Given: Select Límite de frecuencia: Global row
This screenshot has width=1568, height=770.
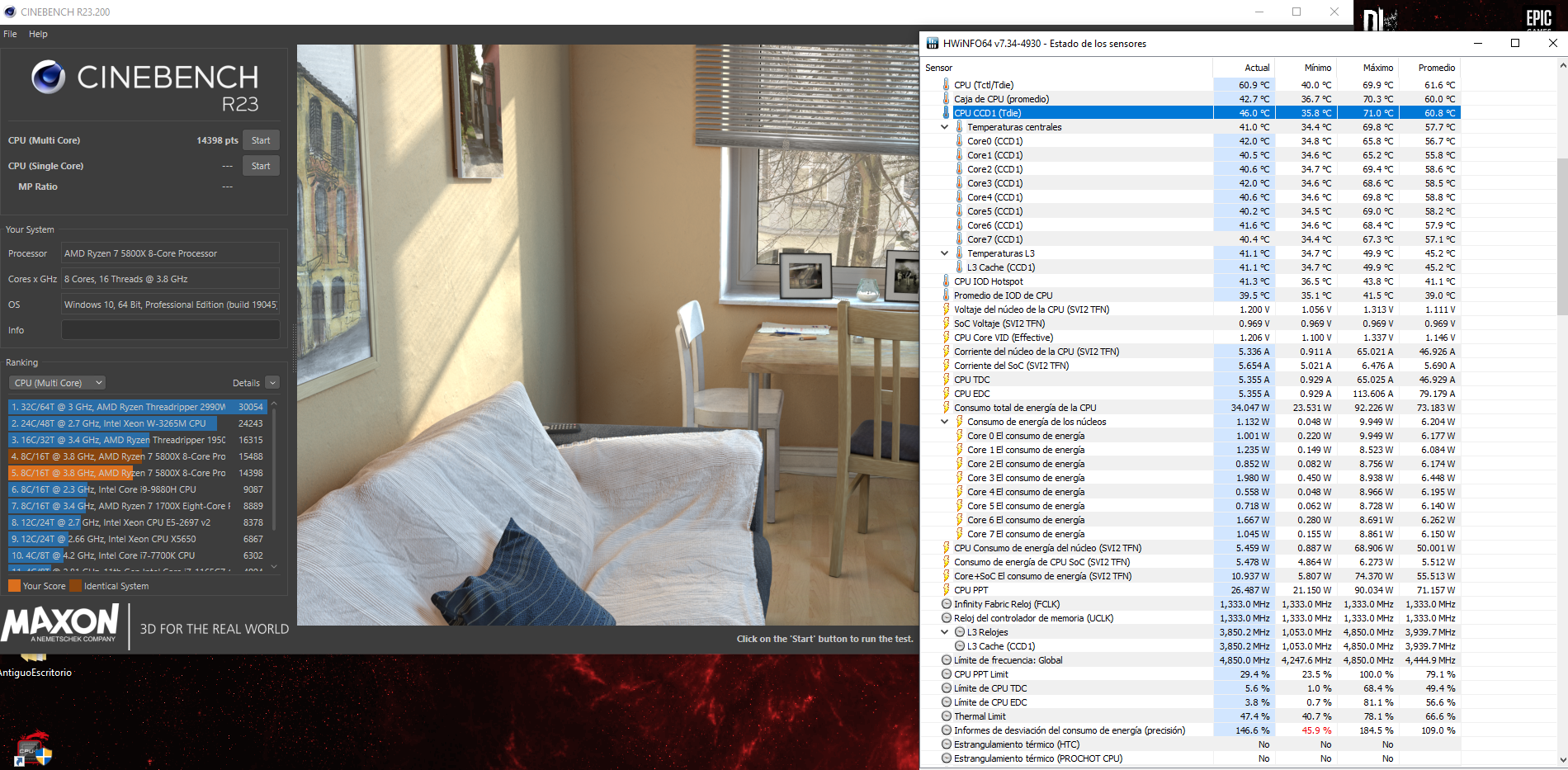Looking at the screenshot, I should click(1191, 660).
